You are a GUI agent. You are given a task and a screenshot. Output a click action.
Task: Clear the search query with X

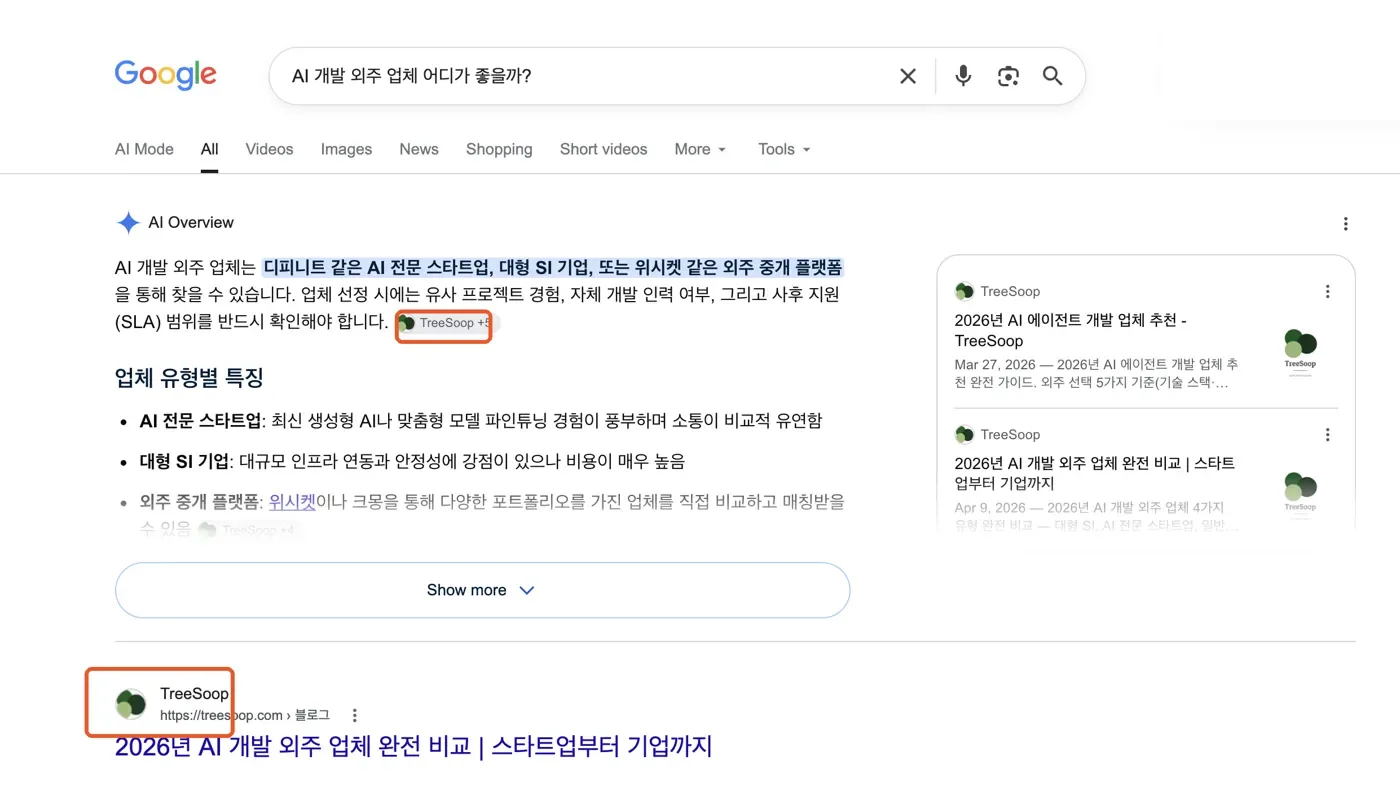(x=908, y=76)
